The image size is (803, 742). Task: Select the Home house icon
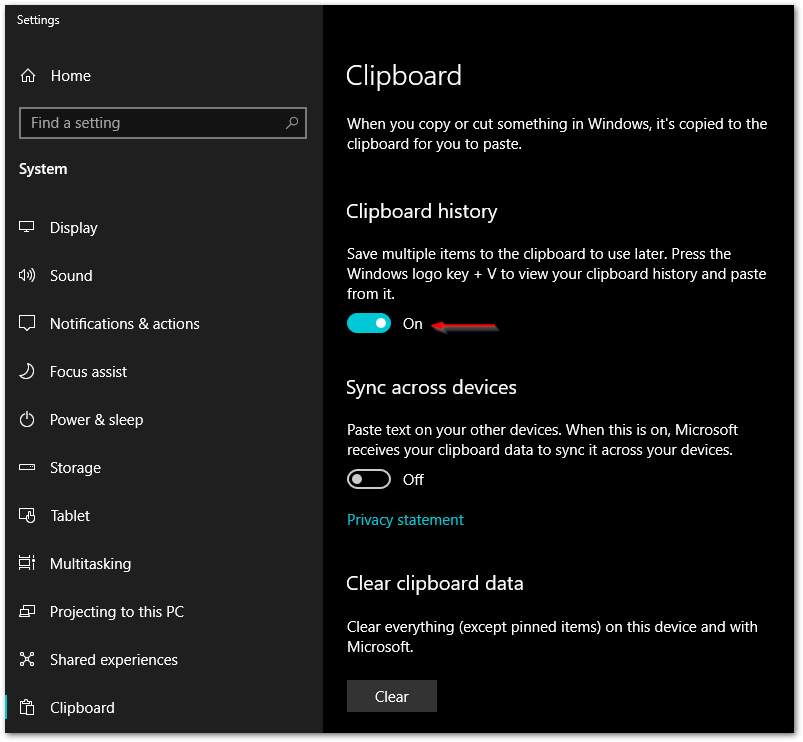(x=26, y=75)
